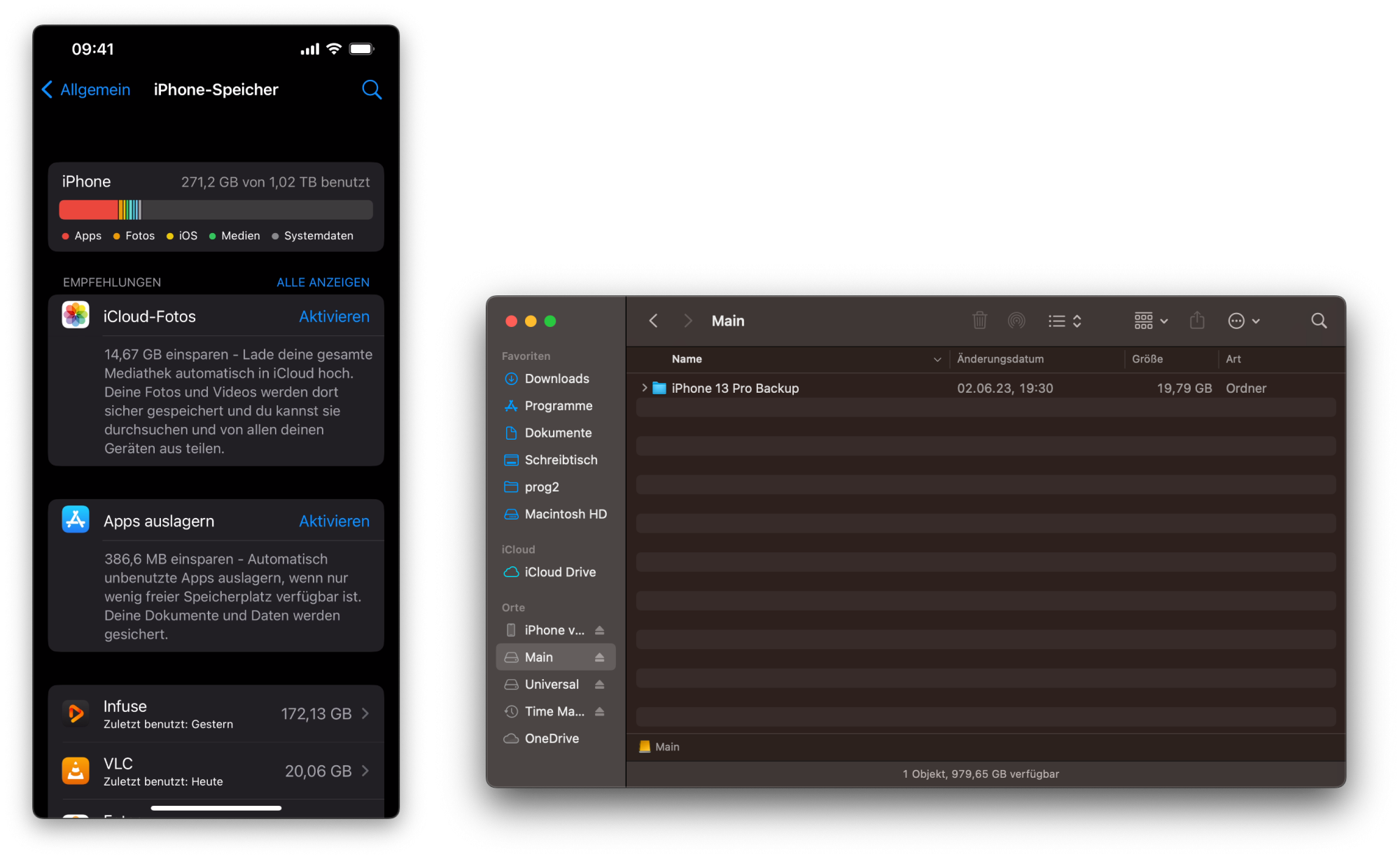Open AirDrop from the toolbar
Screen dimensions: 1400x859
(1017, 321)
